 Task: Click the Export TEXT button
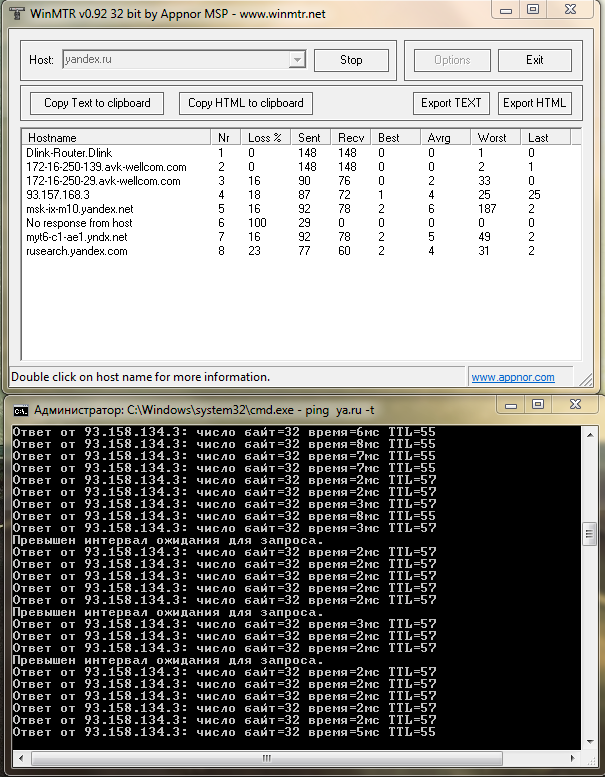pos(451,103)
